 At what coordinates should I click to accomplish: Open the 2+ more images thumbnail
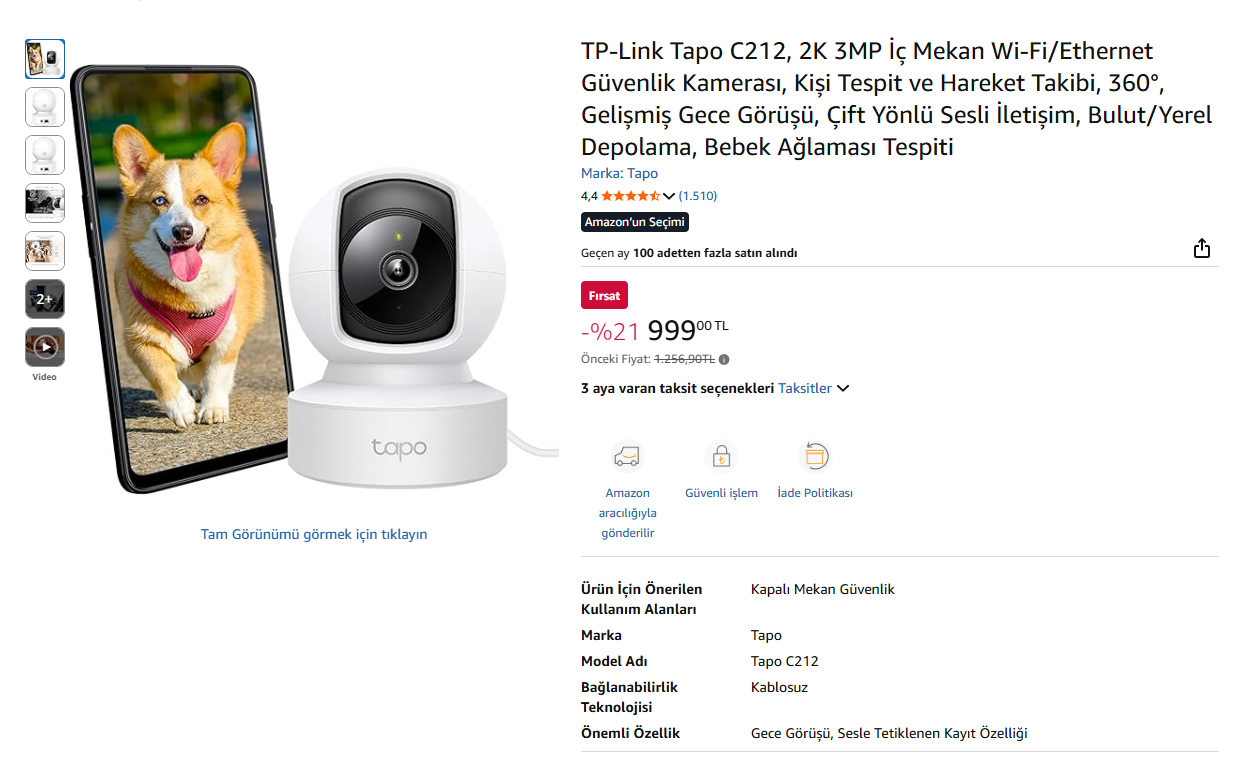tap(45, 299)
